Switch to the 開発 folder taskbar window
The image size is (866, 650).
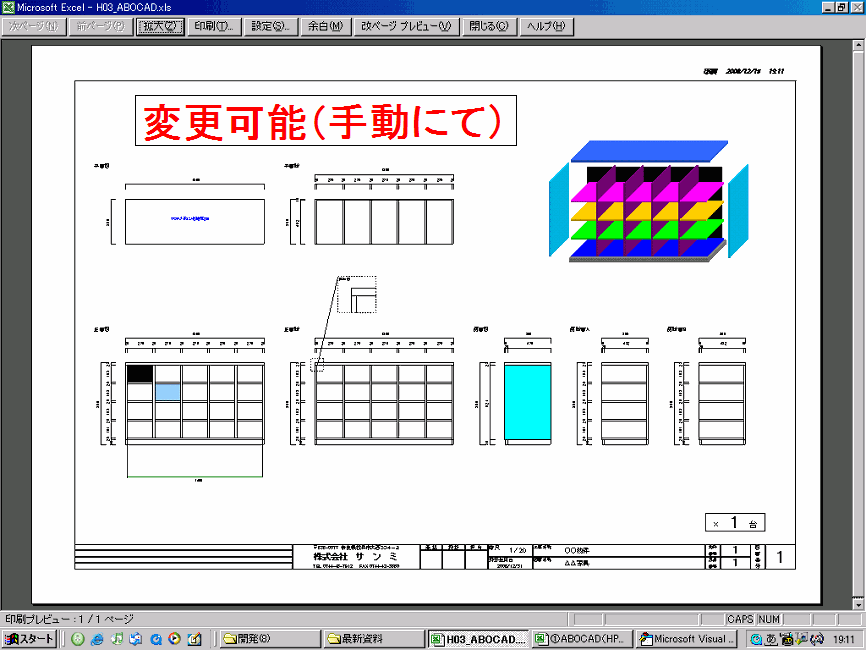click(270, 639)
